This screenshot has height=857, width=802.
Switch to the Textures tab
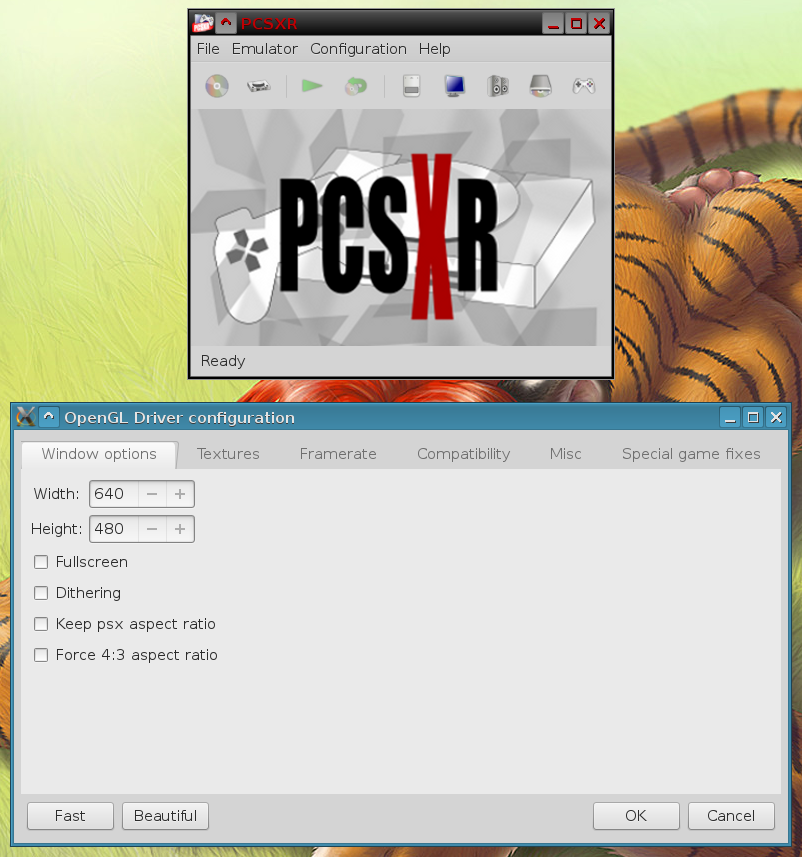[x=228, y=454]
